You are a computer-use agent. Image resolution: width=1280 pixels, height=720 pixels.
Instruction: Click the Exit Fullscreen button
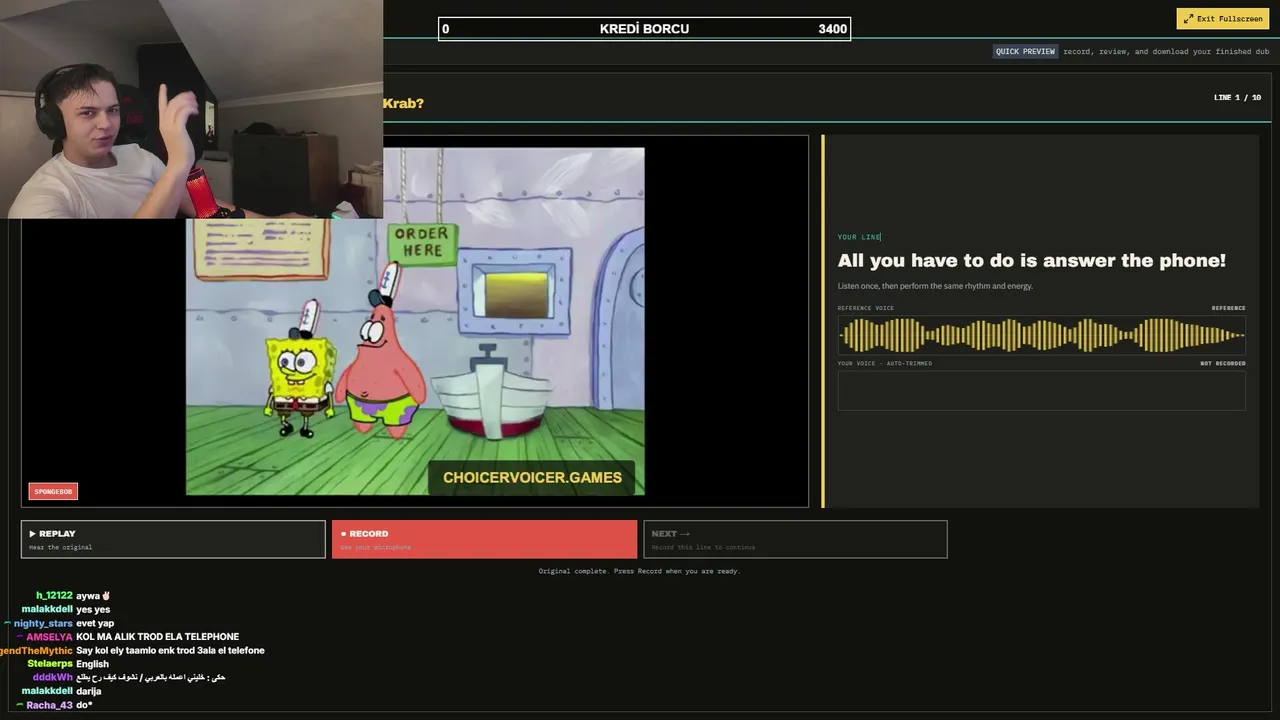1222,19
